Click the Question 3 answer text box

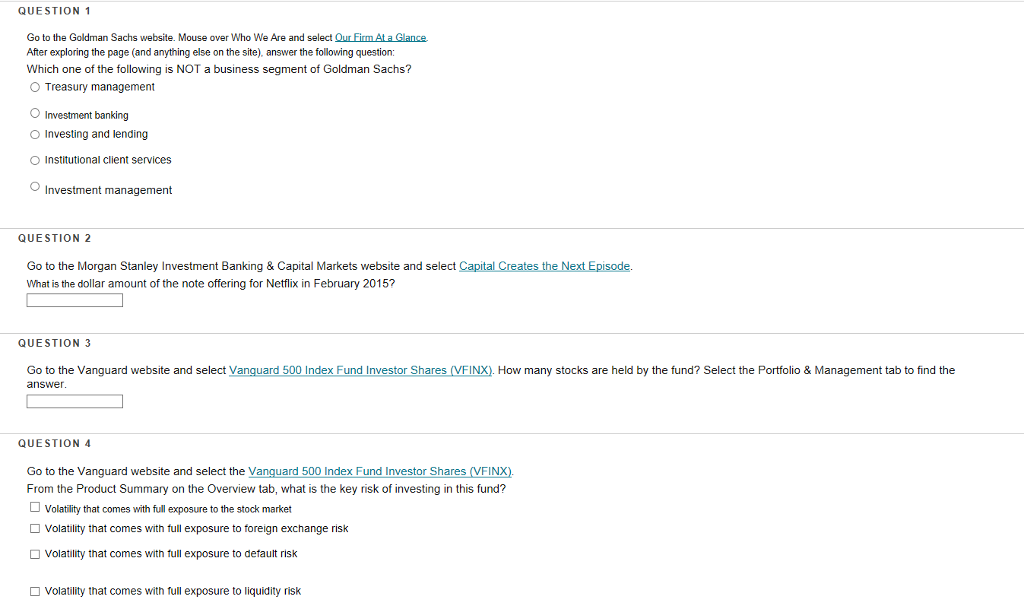pyautogui.click(x=74, y=401)
